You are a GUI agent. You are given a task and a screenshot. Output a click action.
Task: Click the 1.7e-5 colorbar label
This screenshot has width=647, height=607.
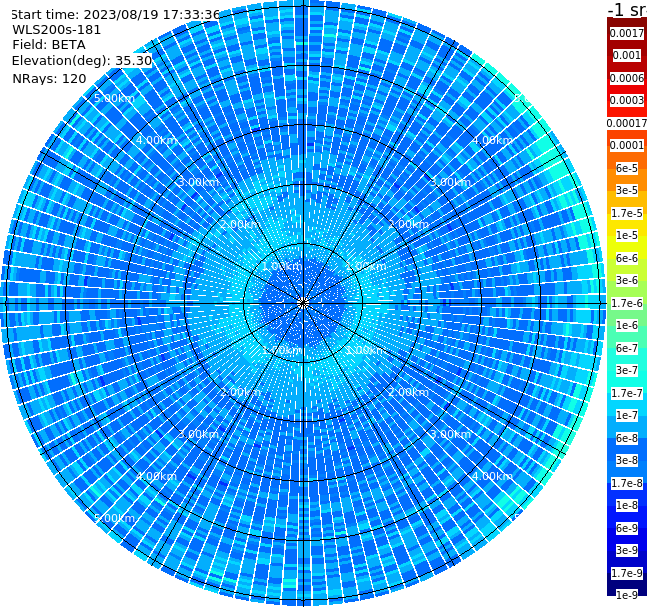click(627, 213)
